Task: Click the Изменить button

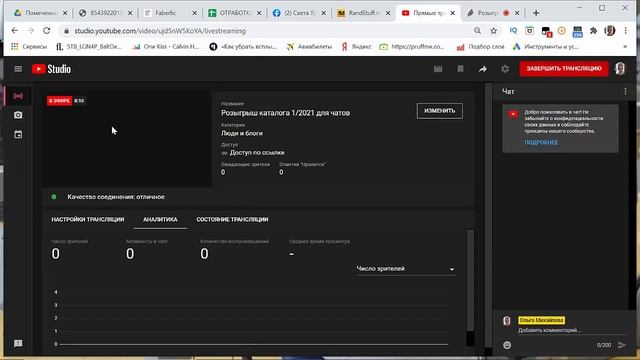Action: point(440,111)
